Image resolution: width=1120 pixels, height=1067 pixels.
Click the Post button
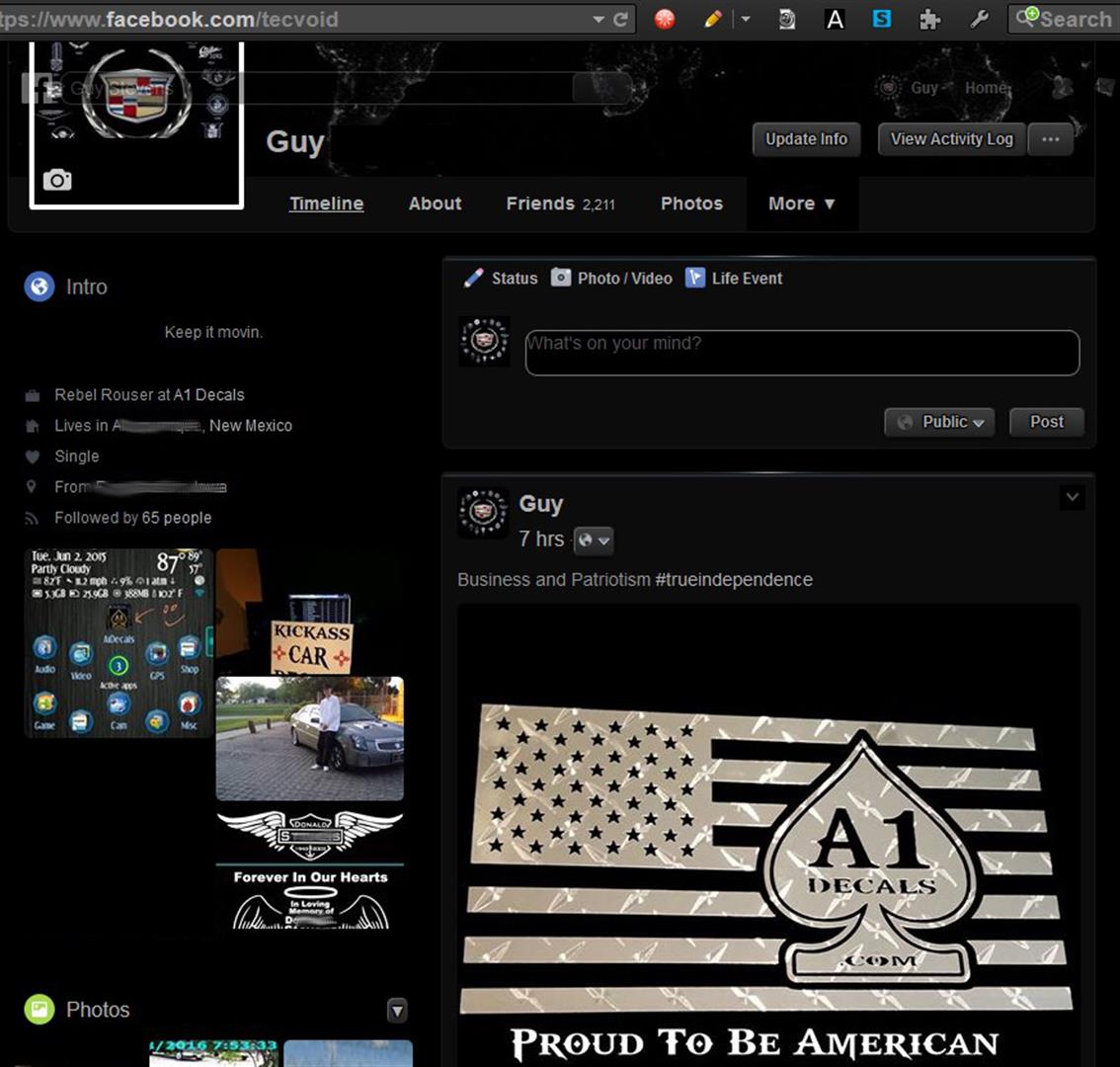[x=1047, y=422]
